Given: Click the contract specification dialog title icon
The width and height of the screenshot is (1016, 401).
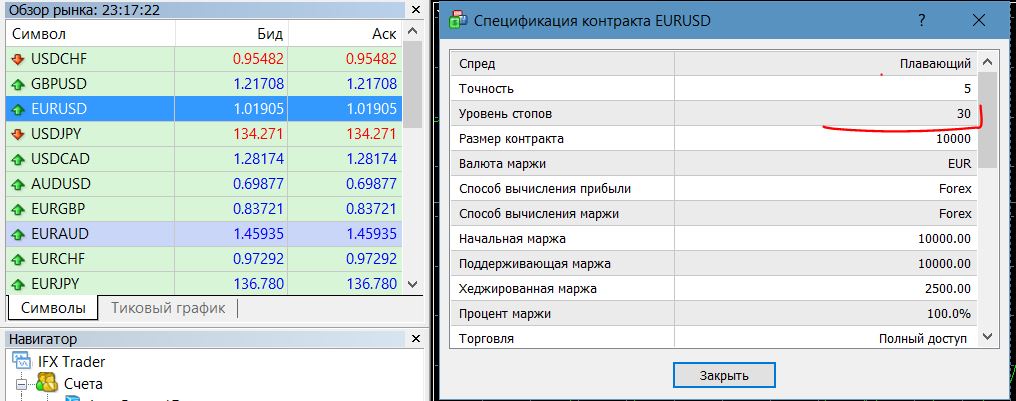Looking at the screenshot, I should [x=459, y=20].
